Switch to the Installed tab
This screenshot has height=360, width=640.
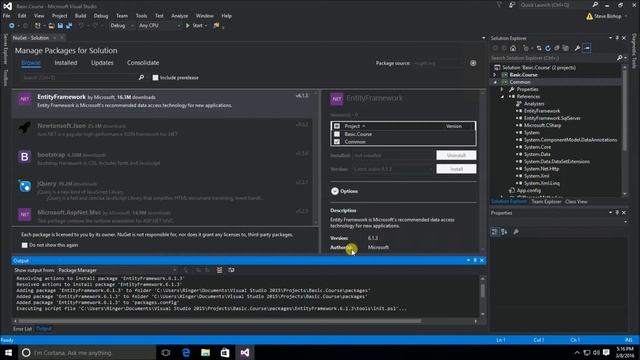click(66, 63)
